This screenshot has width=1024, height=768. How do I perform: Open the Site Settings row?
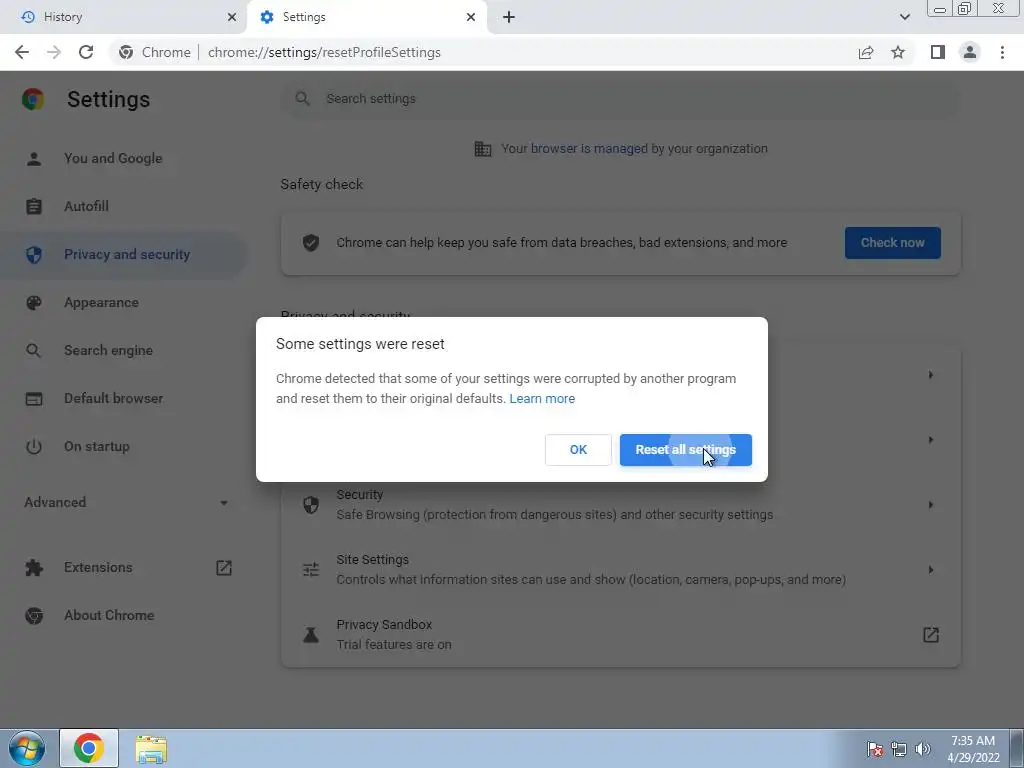click(620, 569)
